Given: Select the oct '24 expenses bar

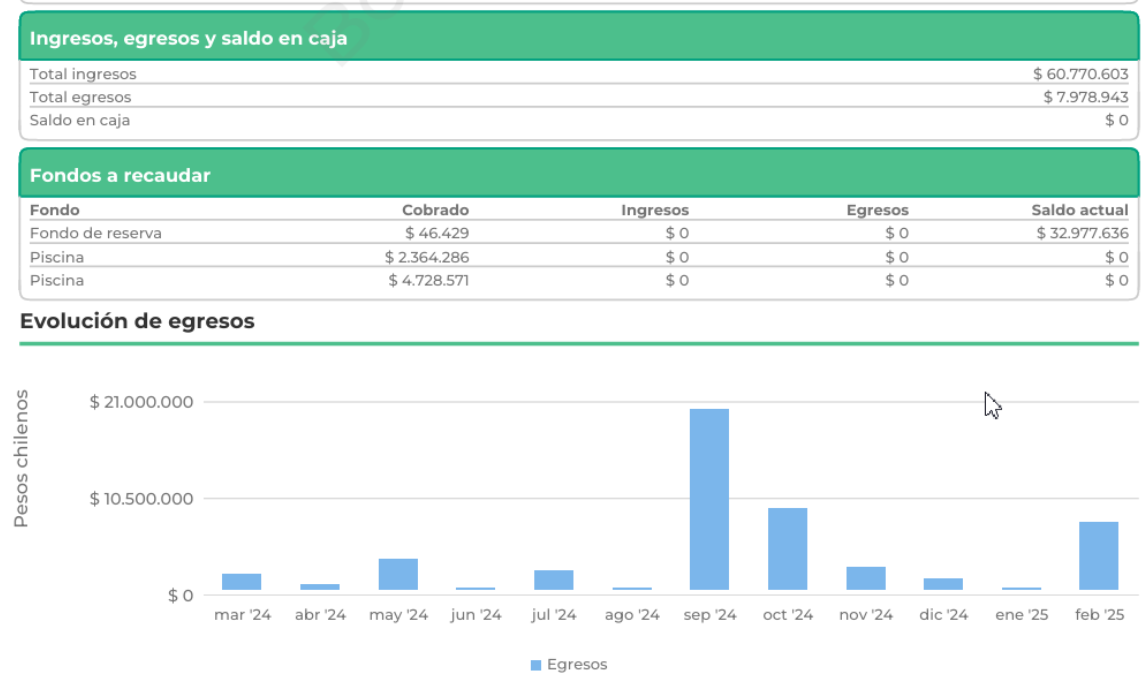Looking at the screenshot, I should [x=787, y=549].
